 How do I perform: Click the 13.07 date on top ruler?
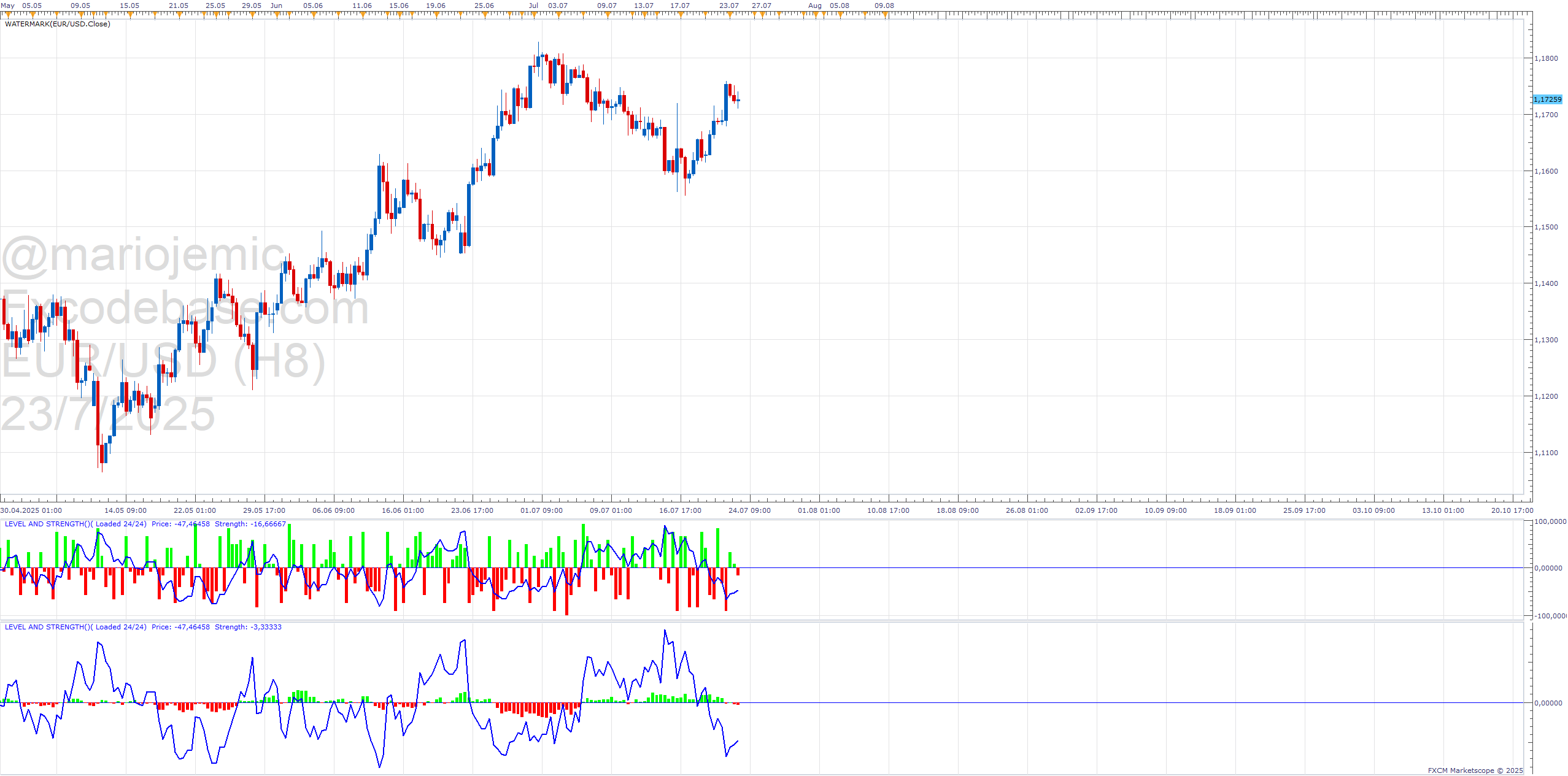(644, 6)
